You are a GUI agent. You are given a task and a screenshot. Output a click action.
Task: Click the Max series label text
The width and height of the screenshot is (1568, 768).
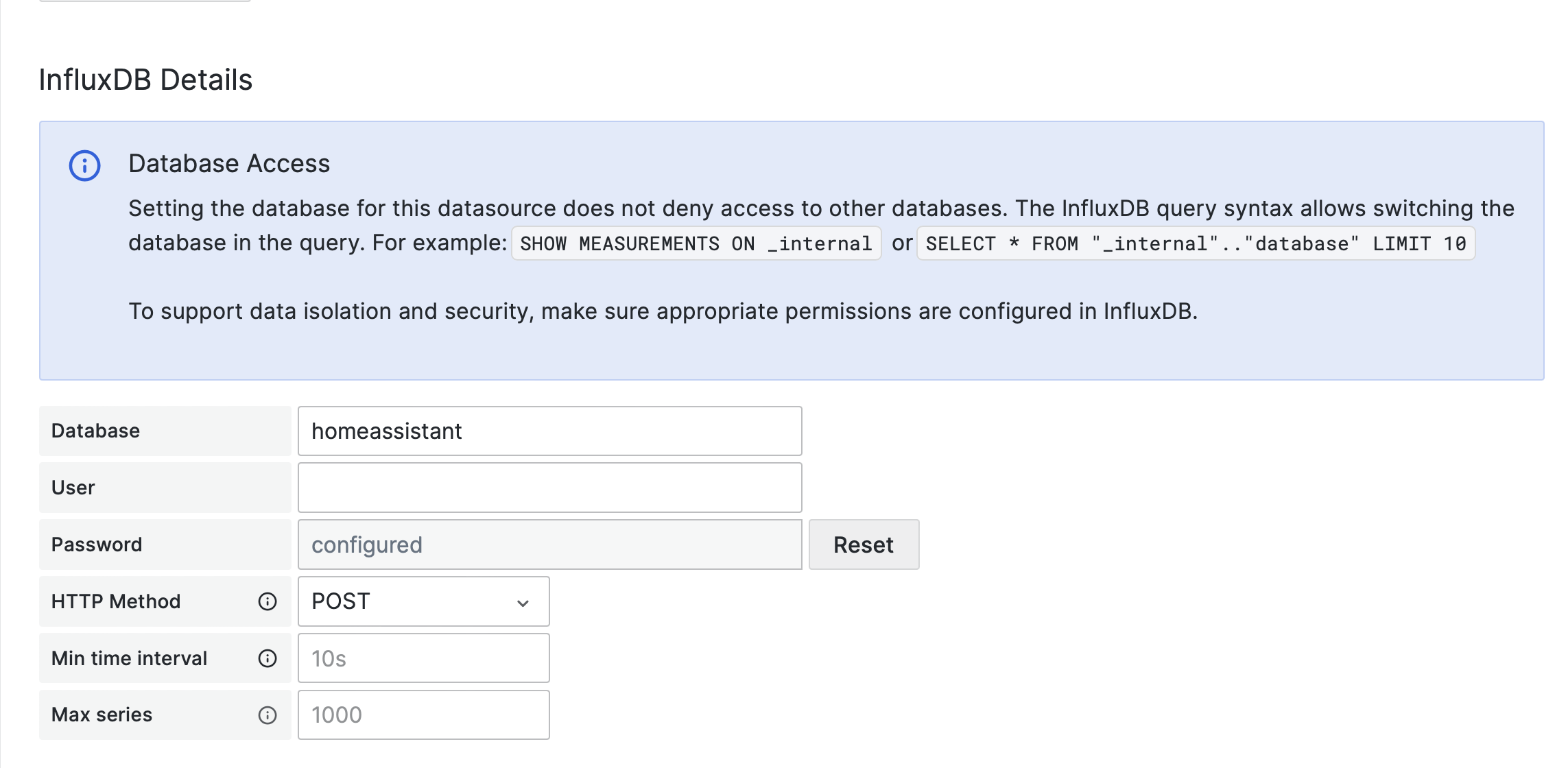[x=102, y=715]
